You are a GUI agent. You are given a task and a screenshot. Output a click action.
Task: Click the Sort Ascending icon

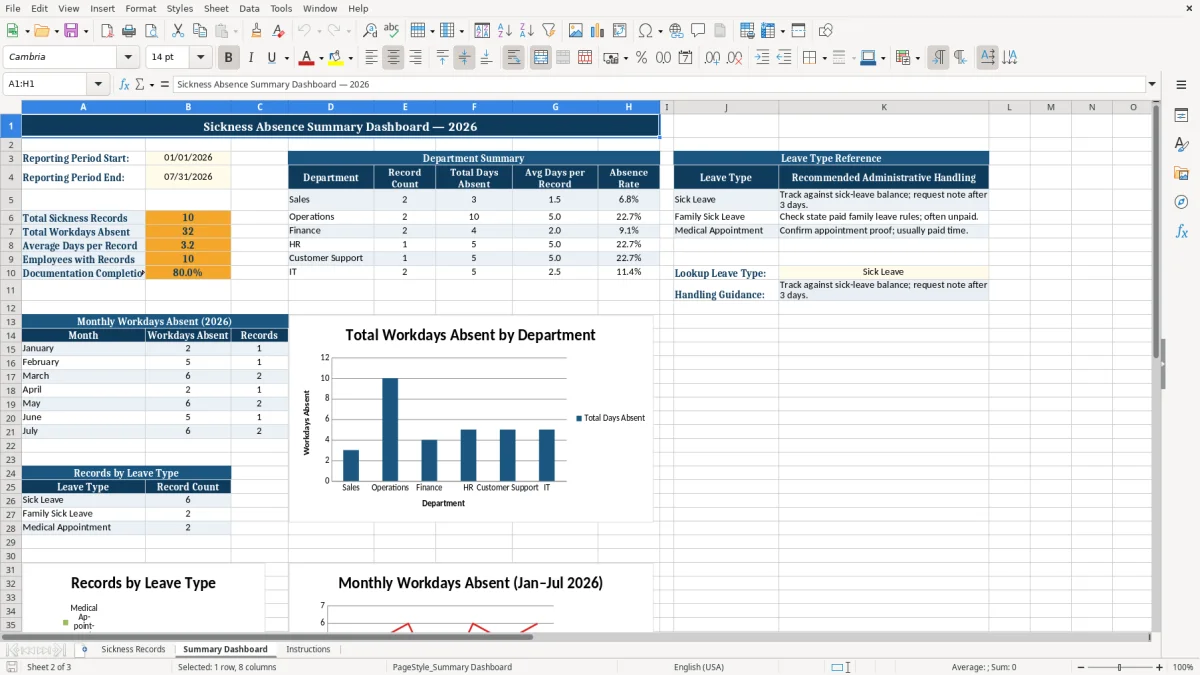point(505,31)
